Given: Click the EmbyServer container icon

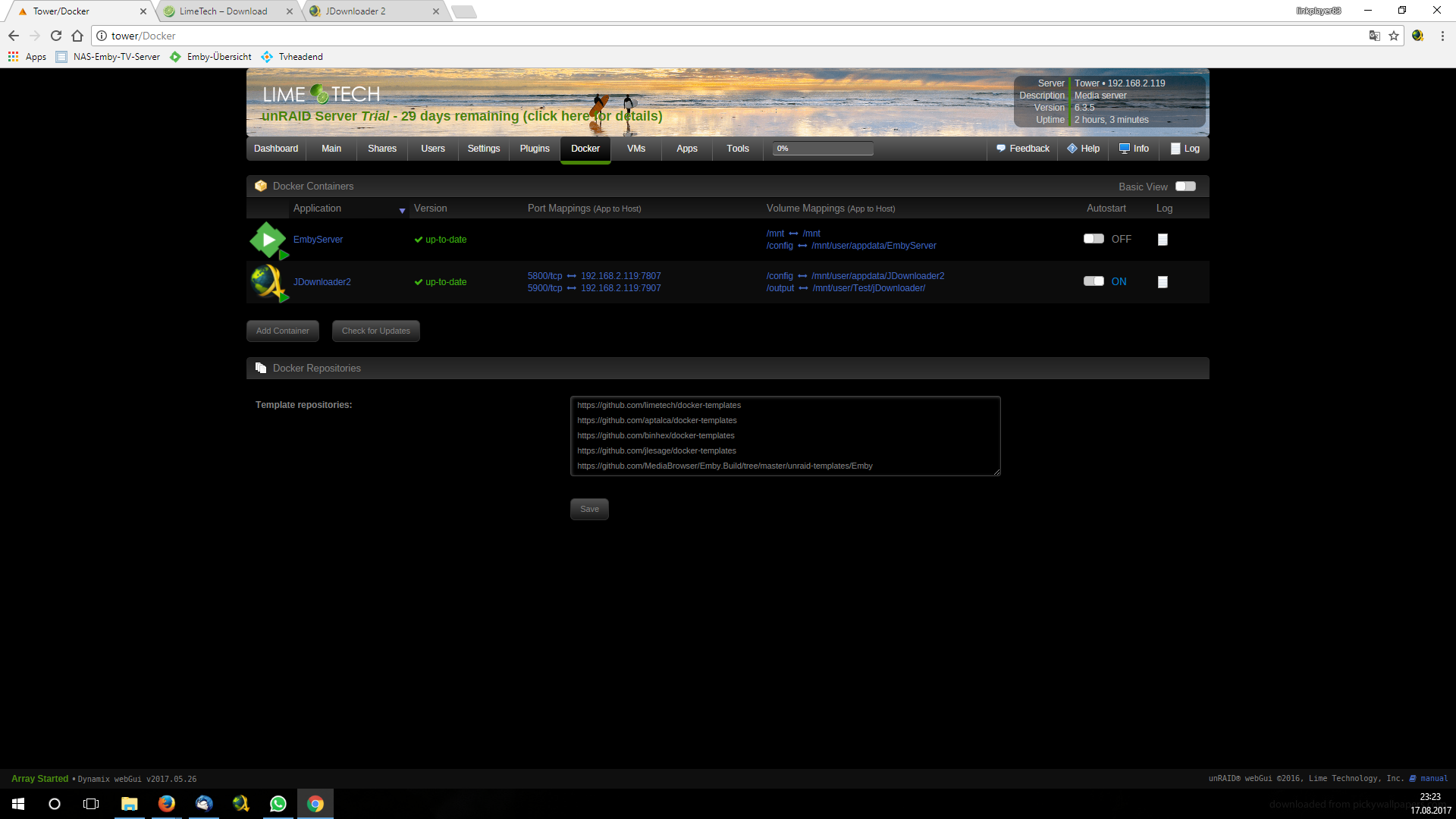Looking at the screenshot, I should [x=268, y=240].
